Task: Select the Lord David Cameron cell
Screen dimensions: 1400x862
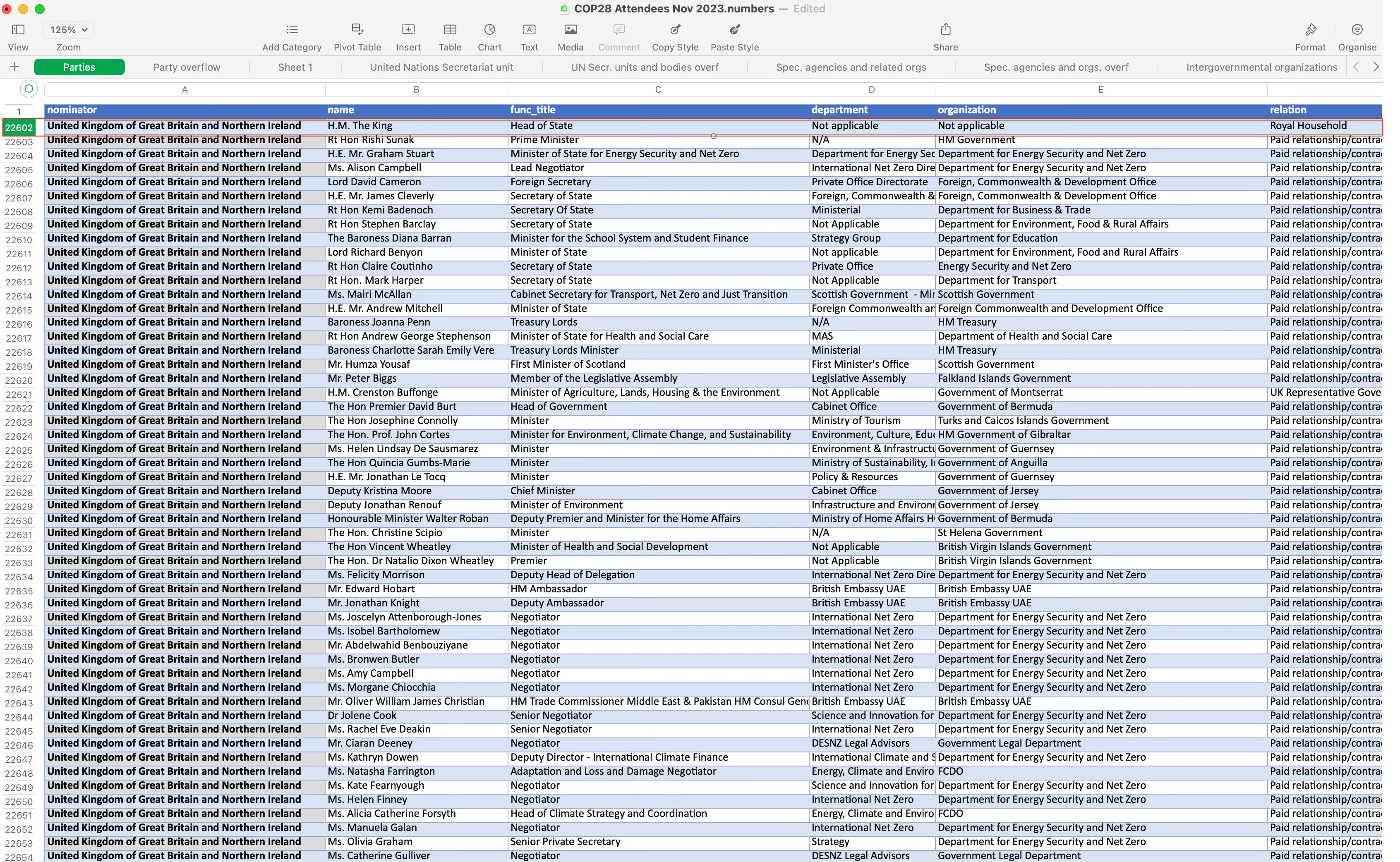Action: pos(374,182)
